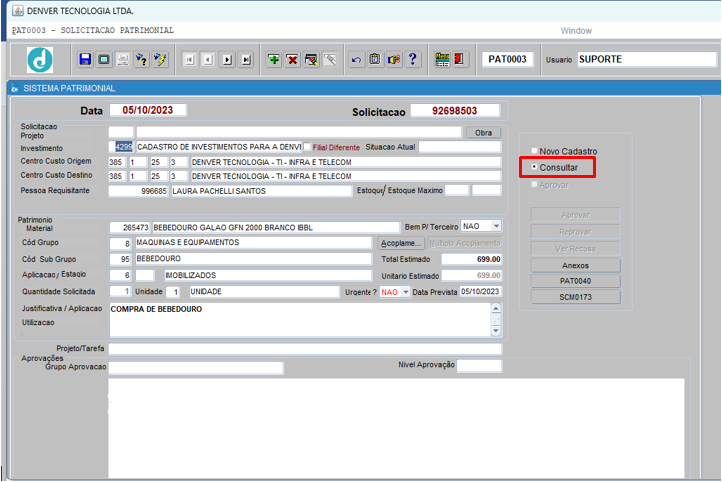This screenshot has width=722, height=482.
Task: Open the PAT0040 screen button
Action: coord(575,281)
